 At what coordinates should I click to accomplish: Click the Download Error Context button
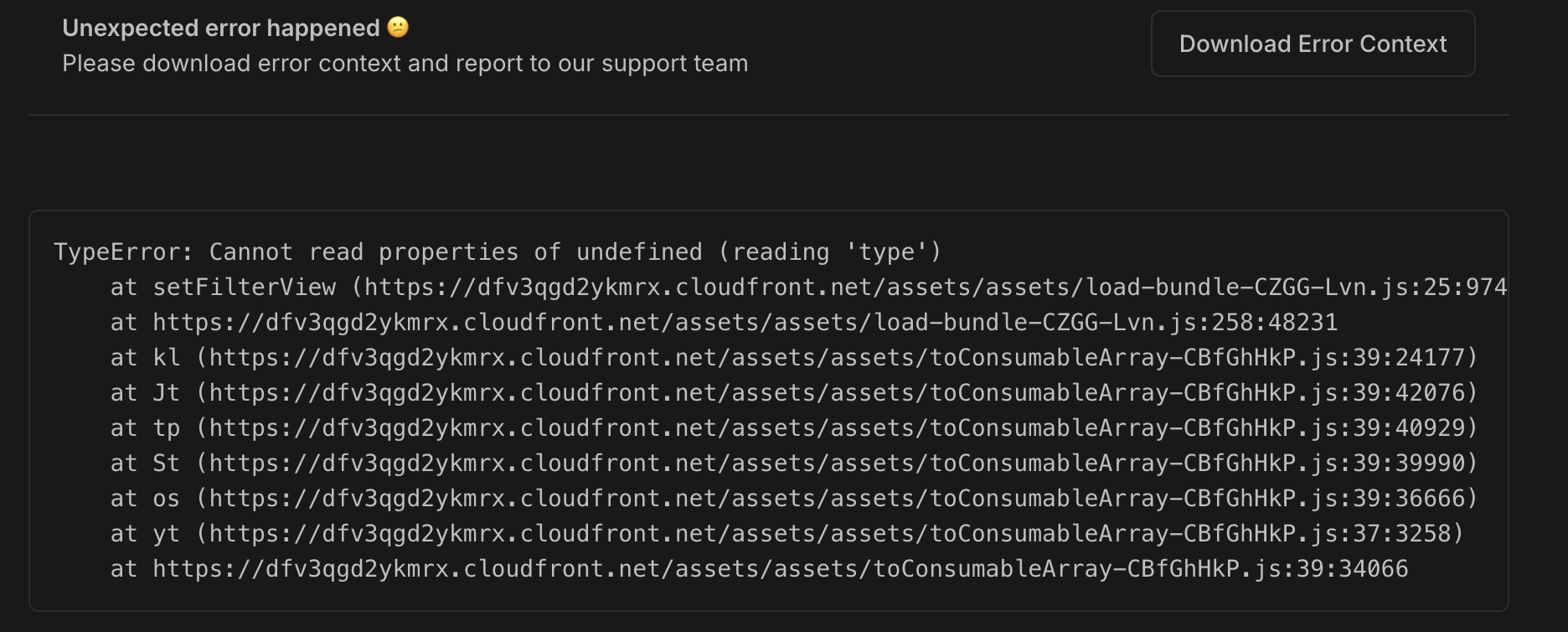(x=1313, y=44)
